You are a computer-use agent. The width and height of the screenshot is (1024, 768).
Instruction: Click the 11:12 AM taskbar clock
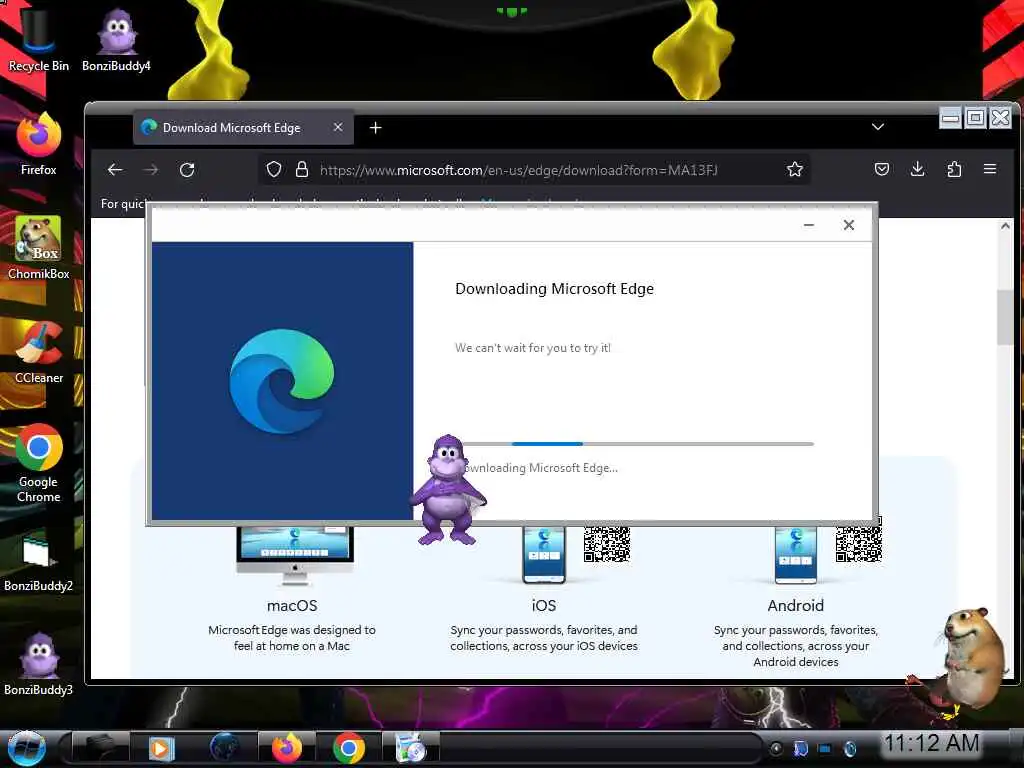pos(931,743)
